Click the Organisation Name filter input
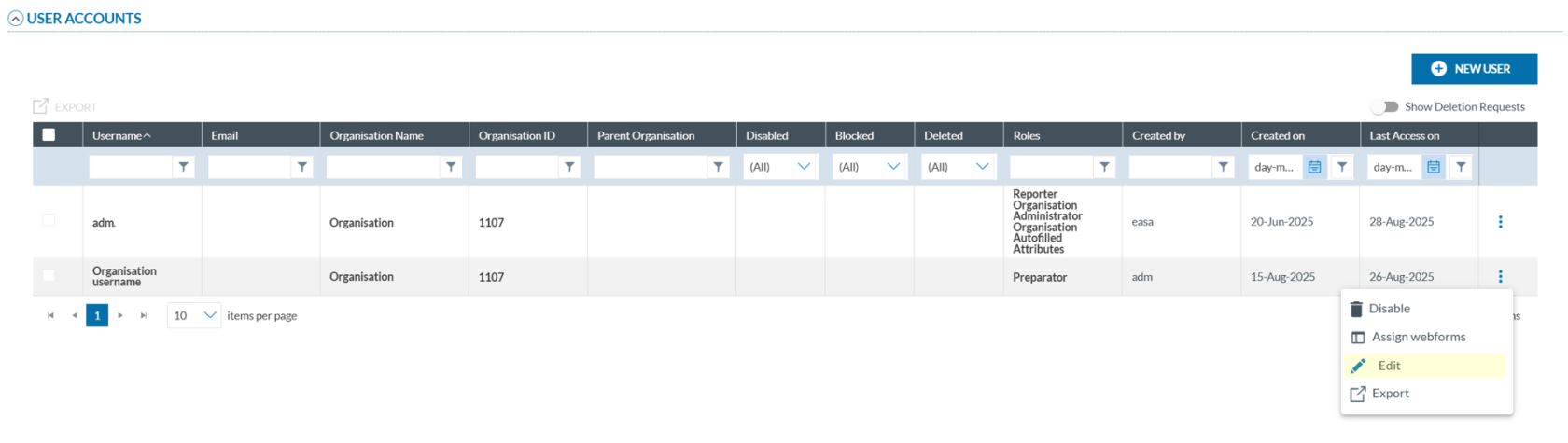1568x443 pixels. point(383,167)
